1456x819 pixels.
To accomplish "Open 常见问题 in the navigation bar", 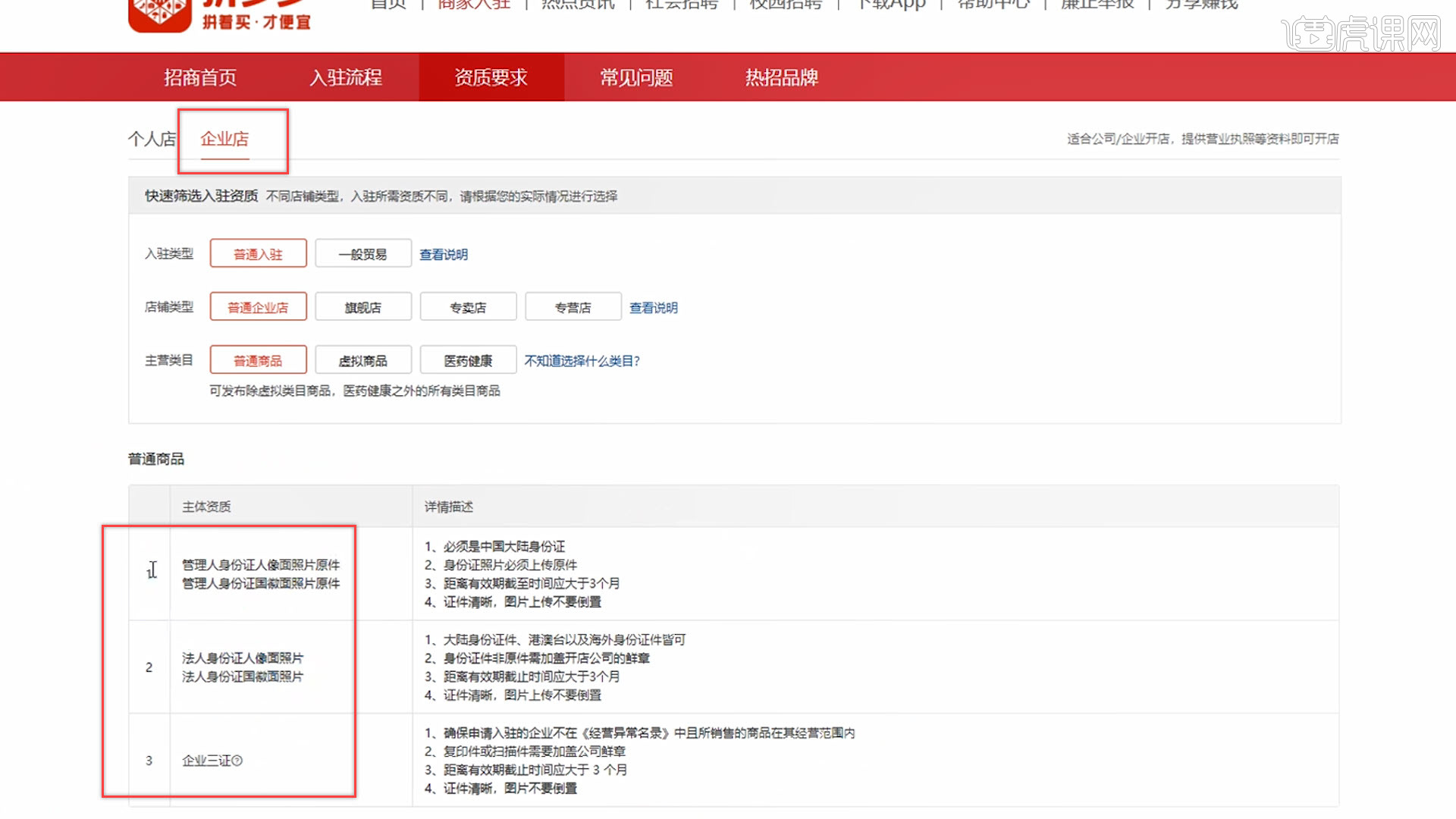I will [x=636, y=77].
